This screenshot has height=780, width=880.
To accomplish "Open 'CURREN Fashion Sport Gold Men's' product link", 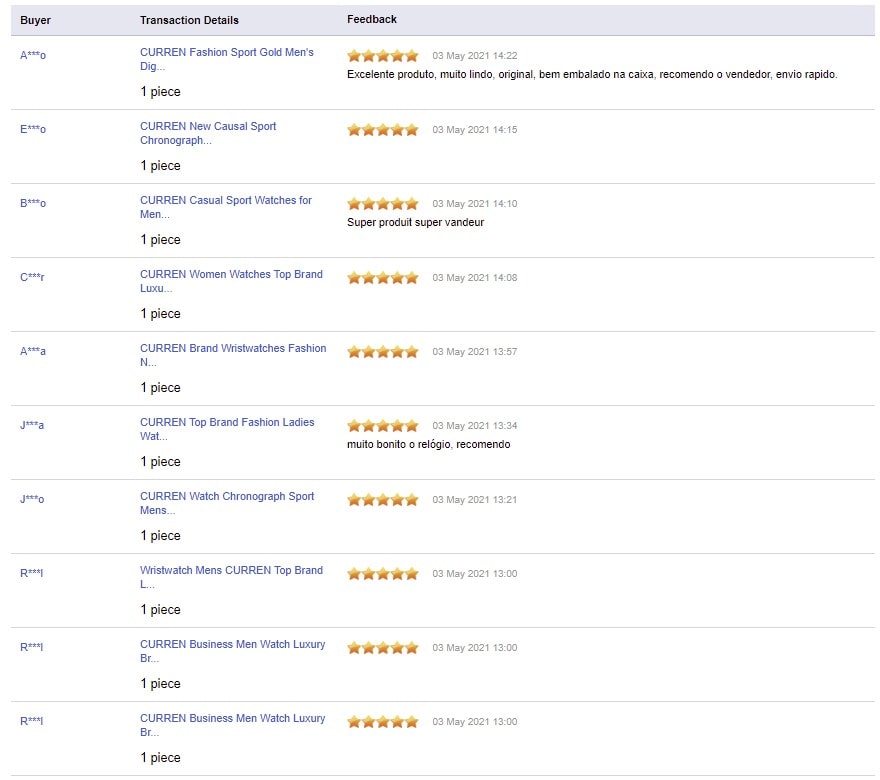I will [x=226, y=53].
